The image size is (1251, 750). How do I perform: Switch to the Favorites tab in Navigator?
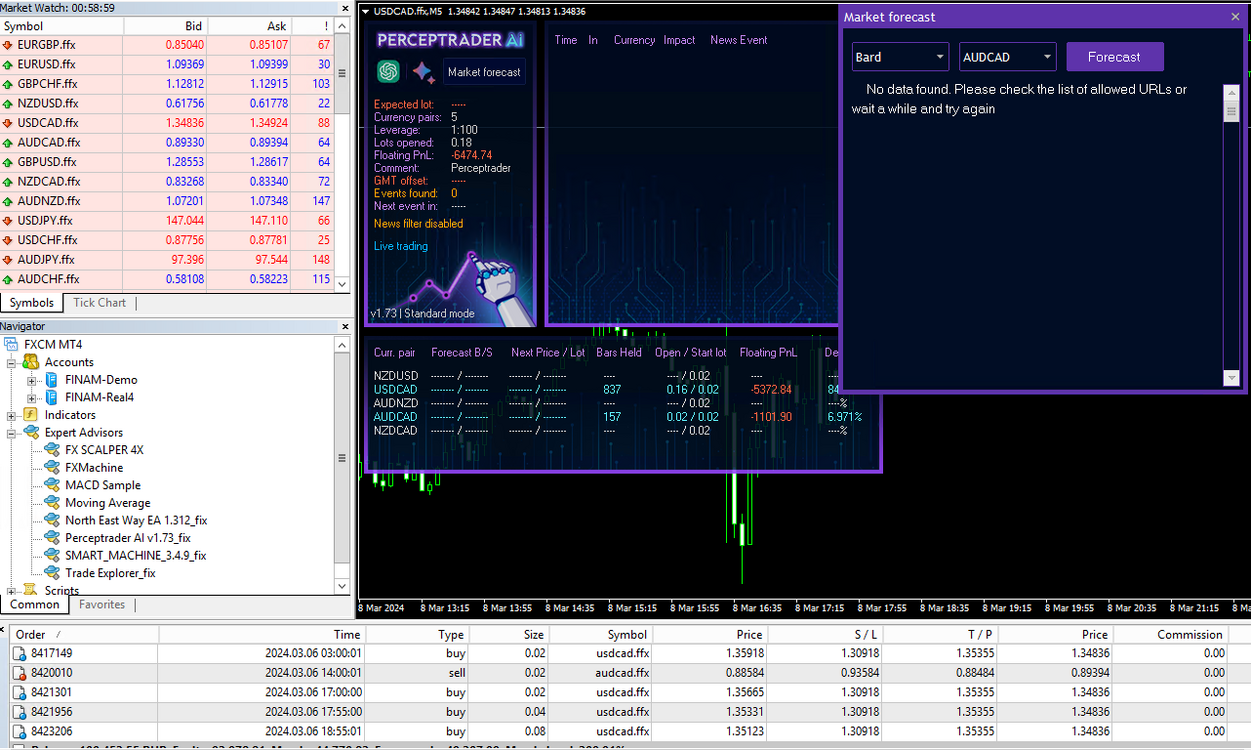click(102, 605)
